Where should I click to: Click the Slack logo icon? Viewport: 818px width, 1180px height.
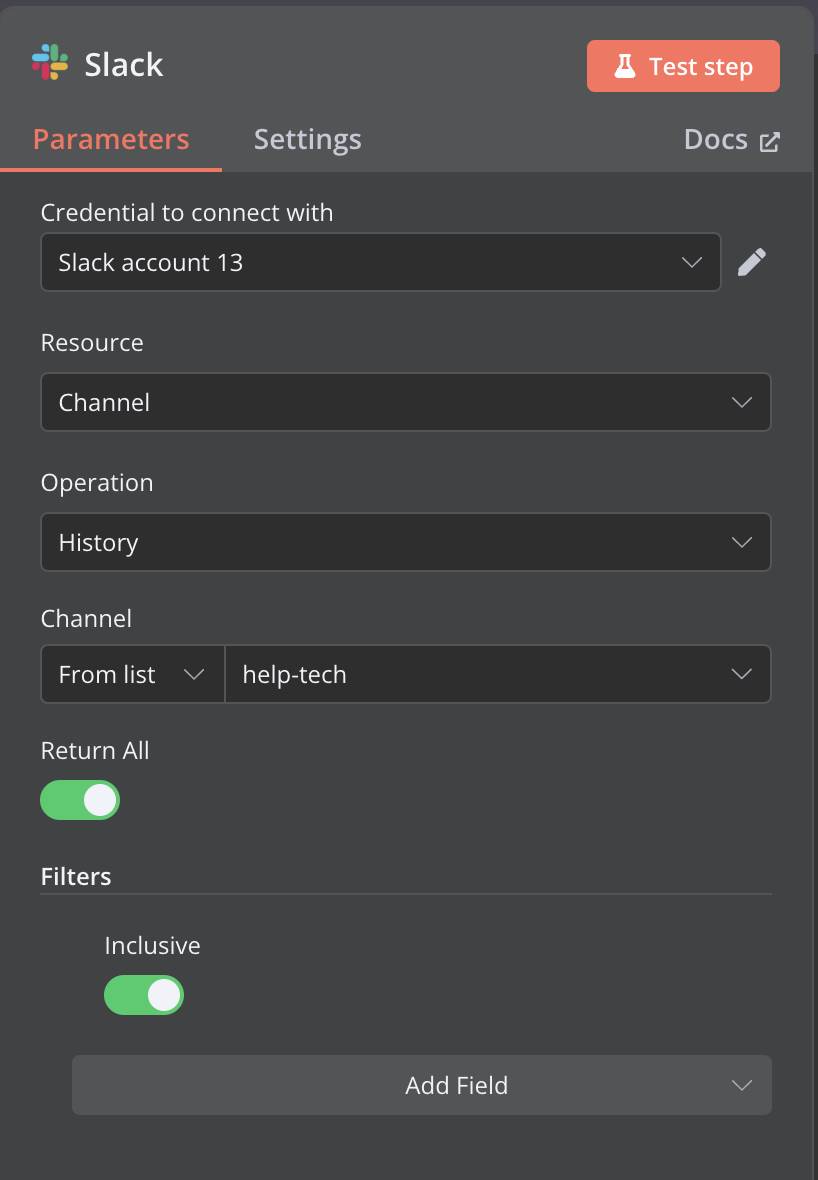50,63
